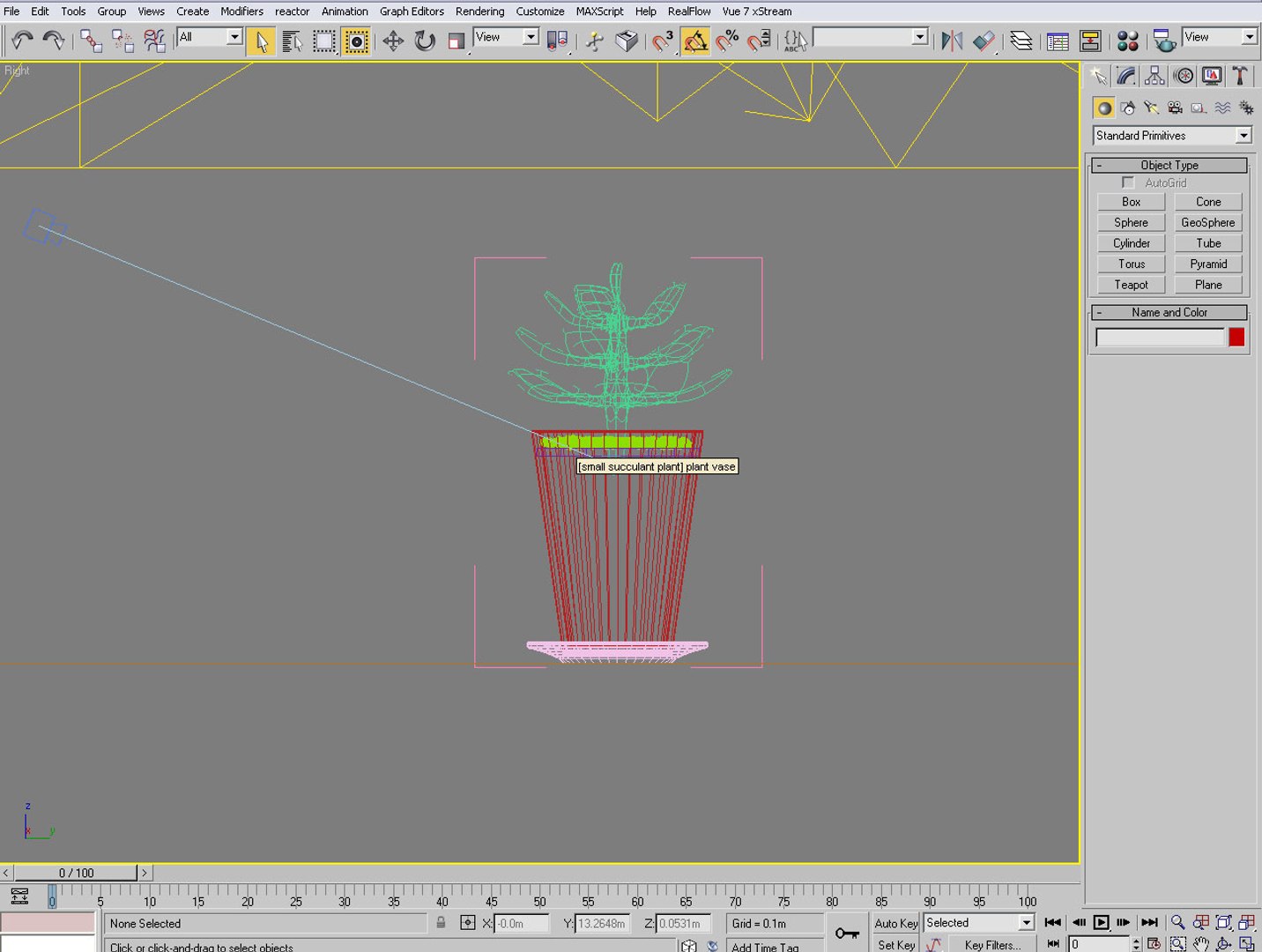This screenshot has width=1262, height=952.
Task: Toggle Spinner Snap
Action: tap(759, 41)
